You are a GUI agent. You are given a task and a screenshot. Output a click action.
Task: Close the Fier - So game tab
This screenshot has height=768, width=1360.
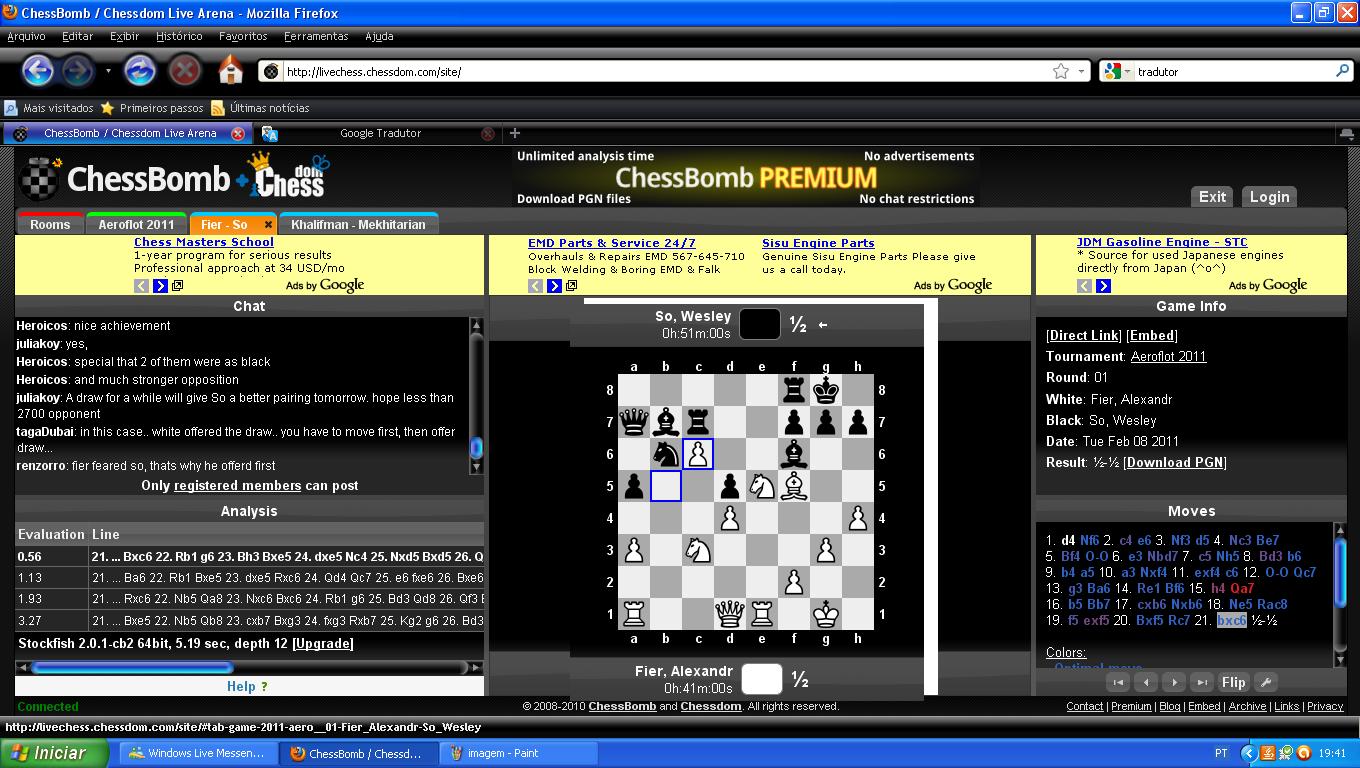(x=268, y=225)
